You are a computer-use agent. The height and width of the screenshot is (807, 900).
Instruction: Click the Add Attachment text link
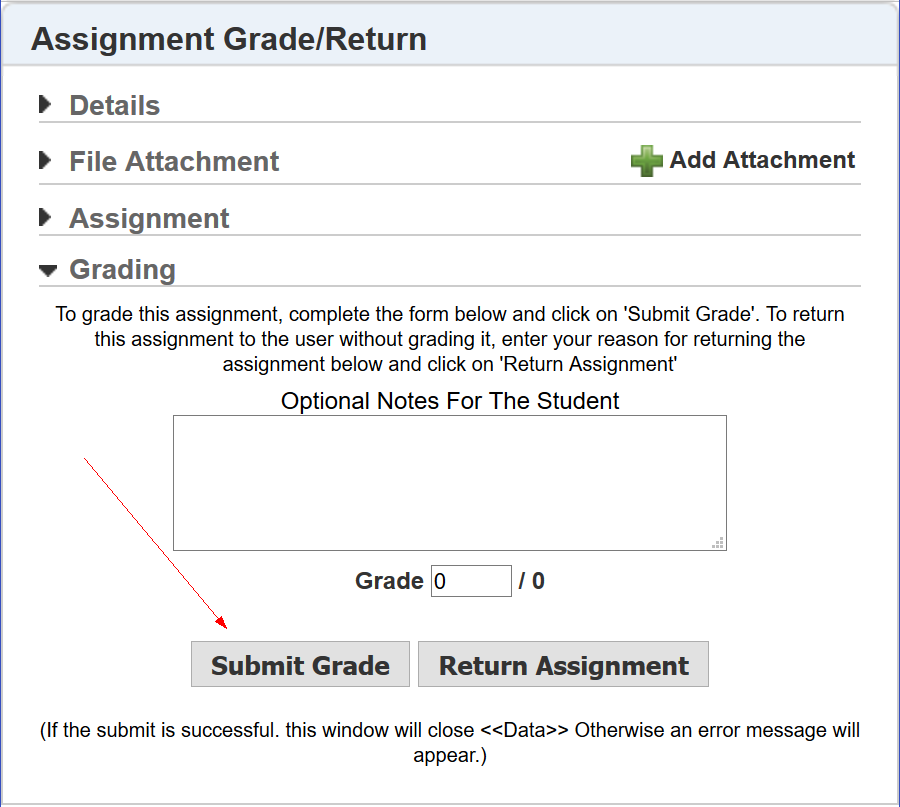(x=762, y=160)
